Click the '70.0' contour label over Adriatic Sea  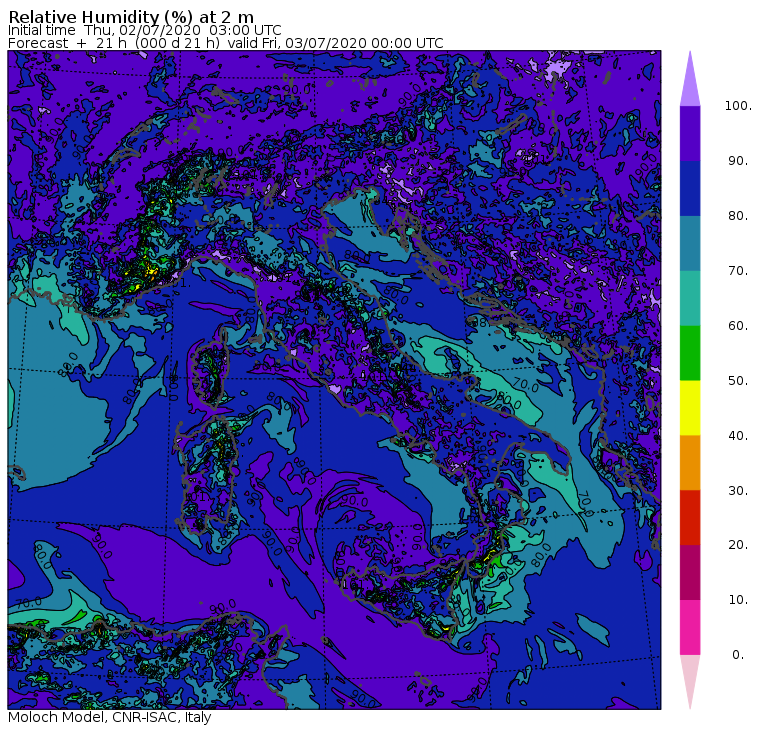525,385
